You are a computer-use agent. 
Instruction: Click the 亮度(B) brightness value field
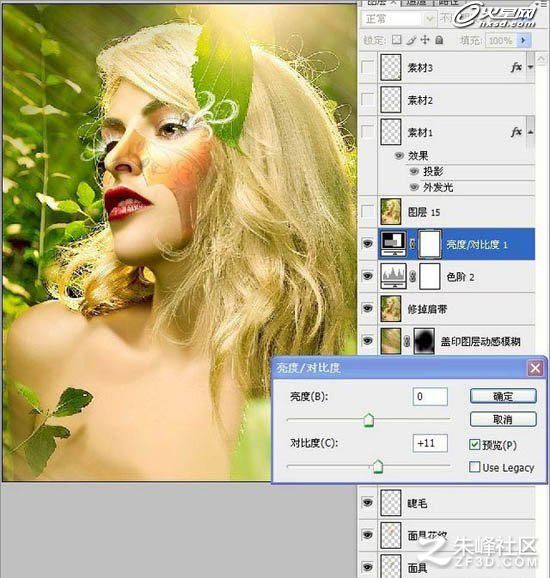tap(430, 397)
